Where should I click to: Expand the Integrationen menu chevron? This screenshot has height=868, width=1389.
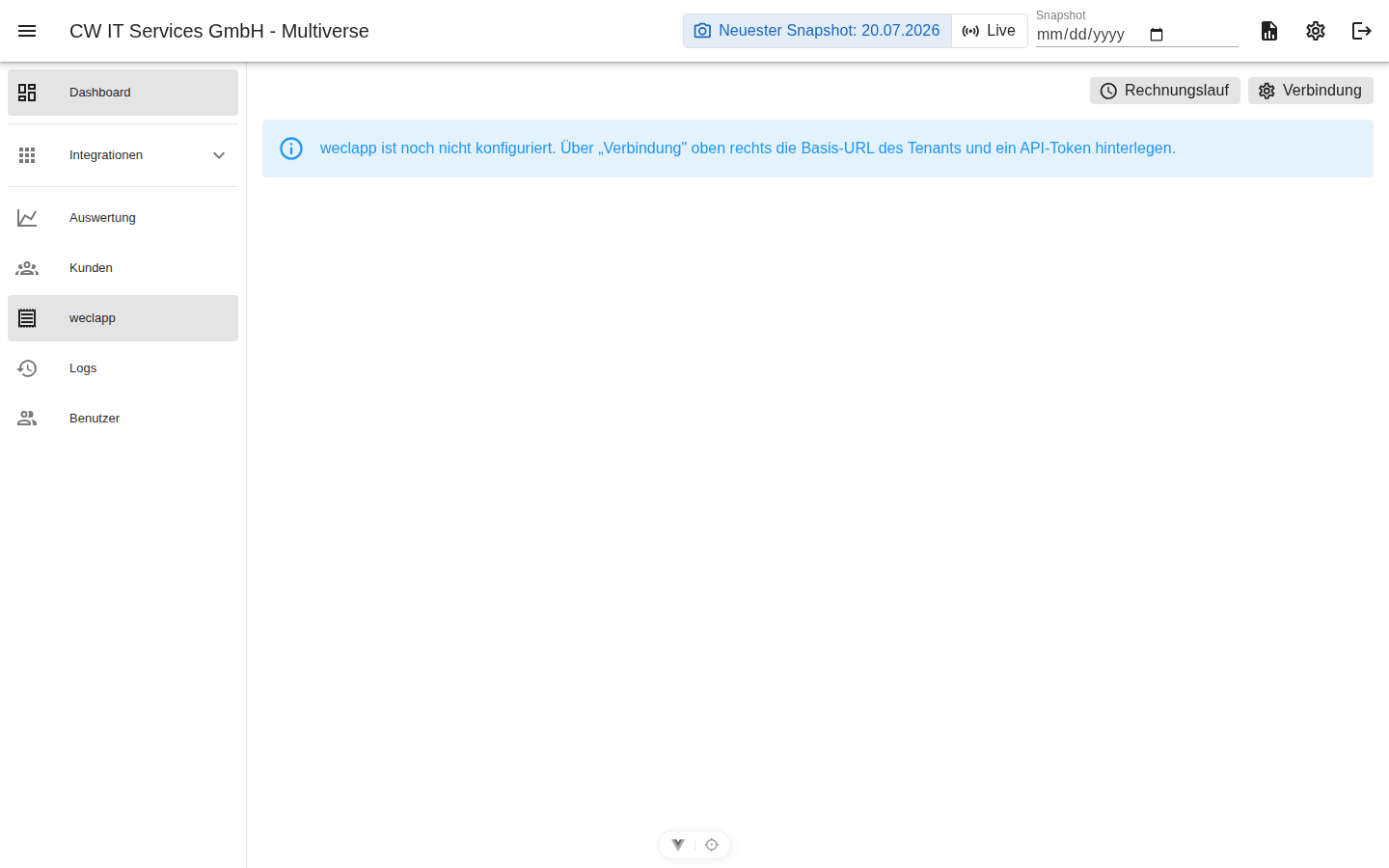(x=219, y=155)
